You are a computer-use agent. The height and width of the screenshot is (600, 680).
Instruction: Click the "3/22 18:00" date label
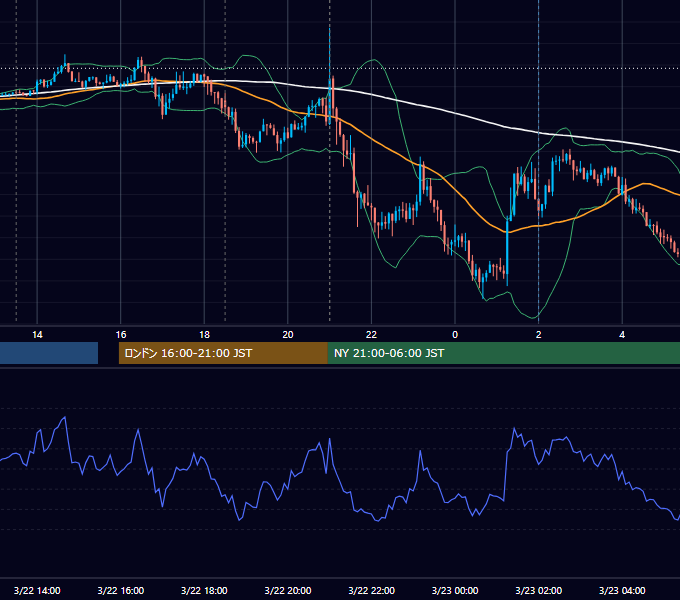(204, 590)
